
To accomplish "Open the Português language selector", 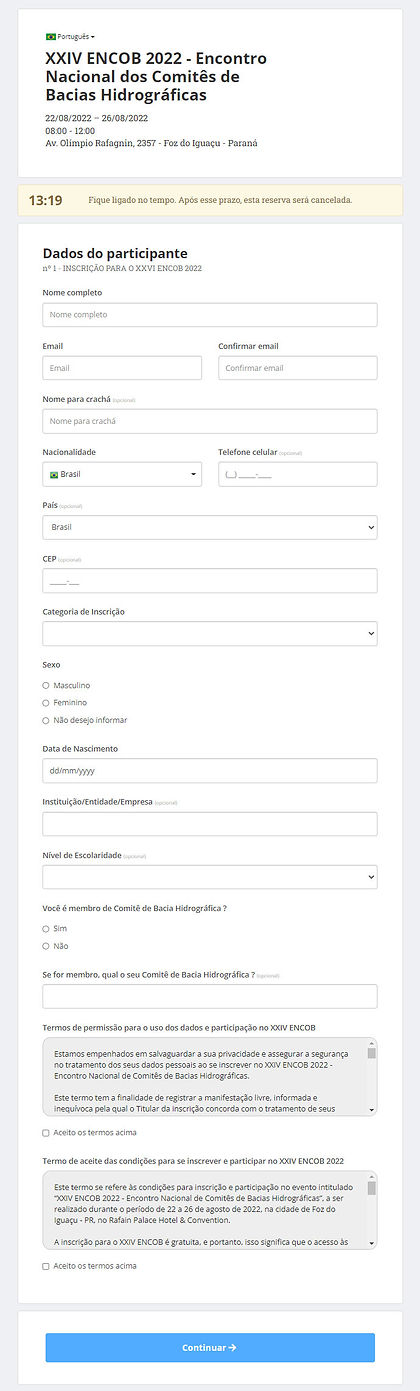I will 70,36.
